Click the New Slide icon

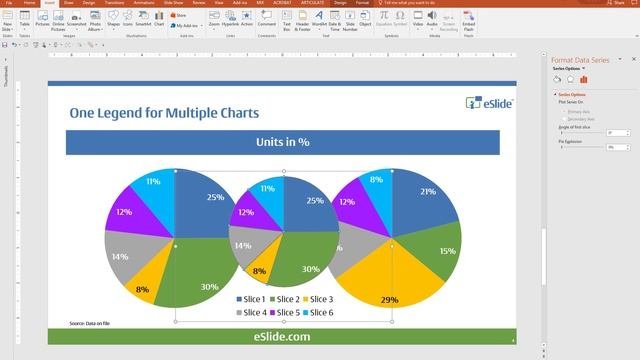pyautogui.click(x=7, y=20)
